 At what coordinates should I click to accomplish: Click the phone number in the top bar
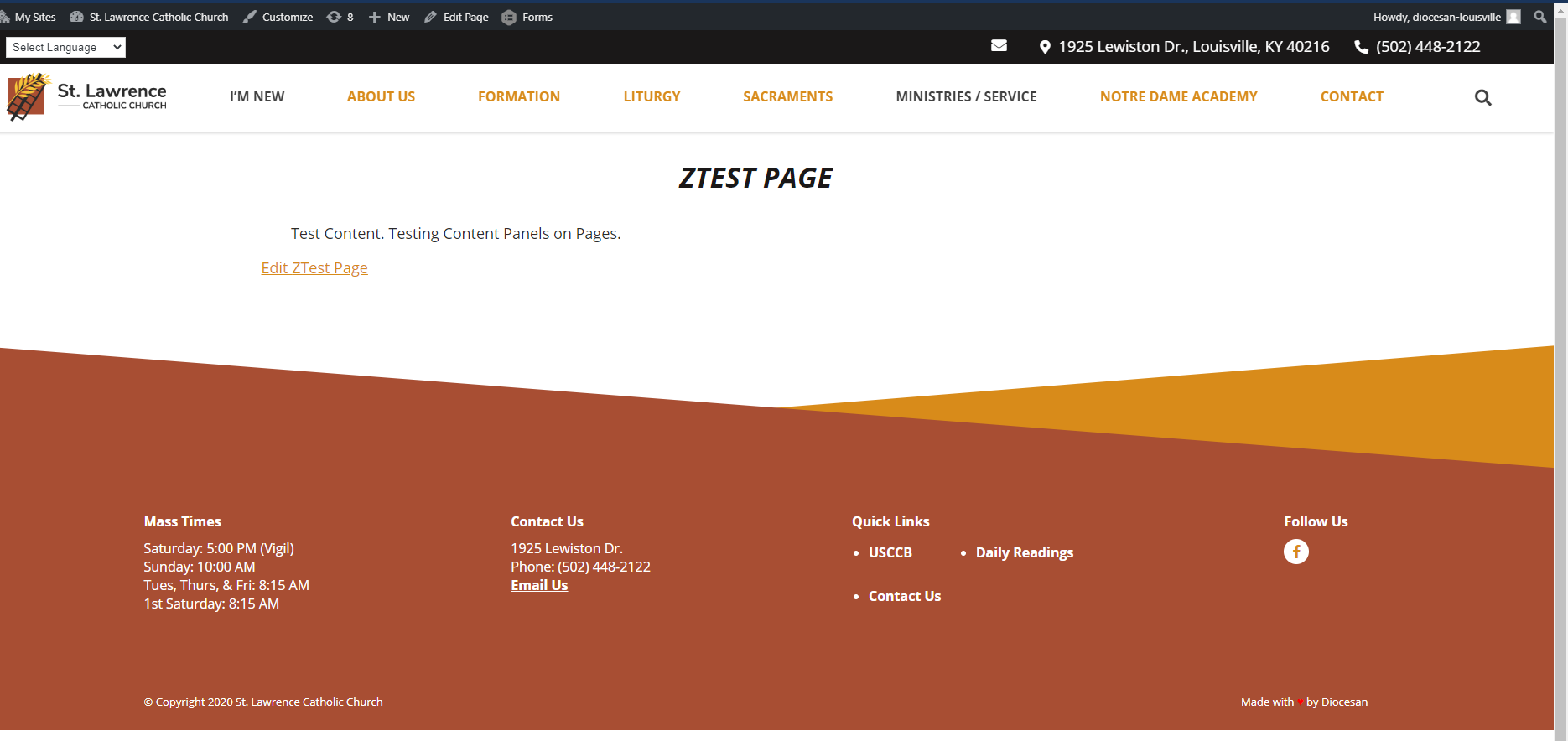1427,47
